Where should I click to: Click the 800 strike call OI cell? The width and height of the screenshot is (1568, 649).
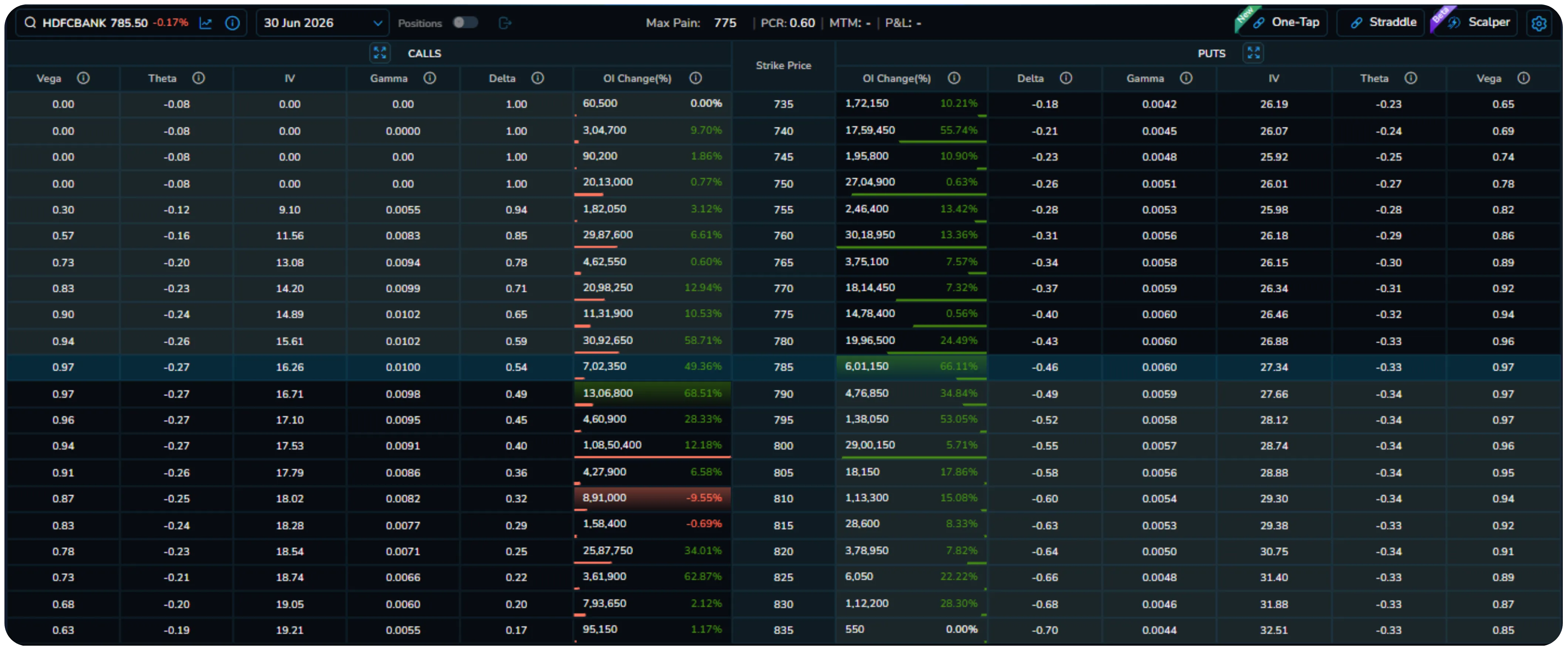coord(612,445)
